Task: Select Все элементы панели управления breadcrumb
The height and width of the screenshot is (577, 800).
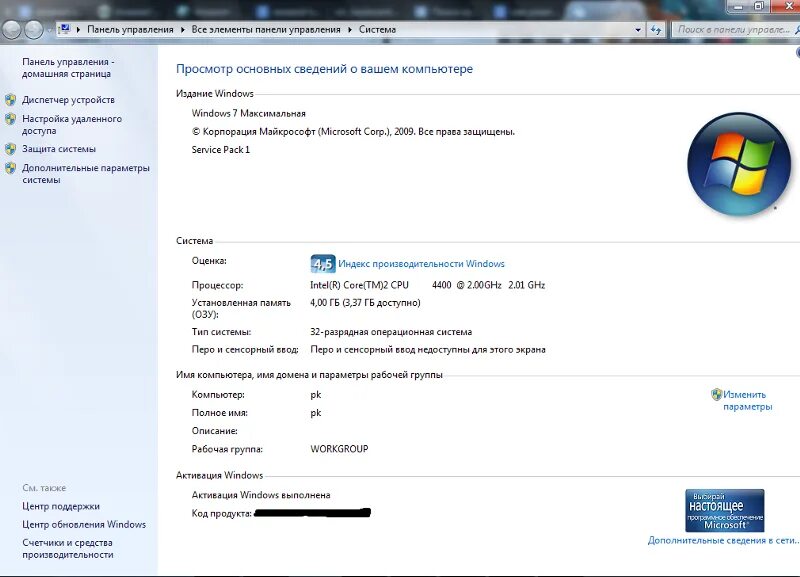Action: point(266,30)
